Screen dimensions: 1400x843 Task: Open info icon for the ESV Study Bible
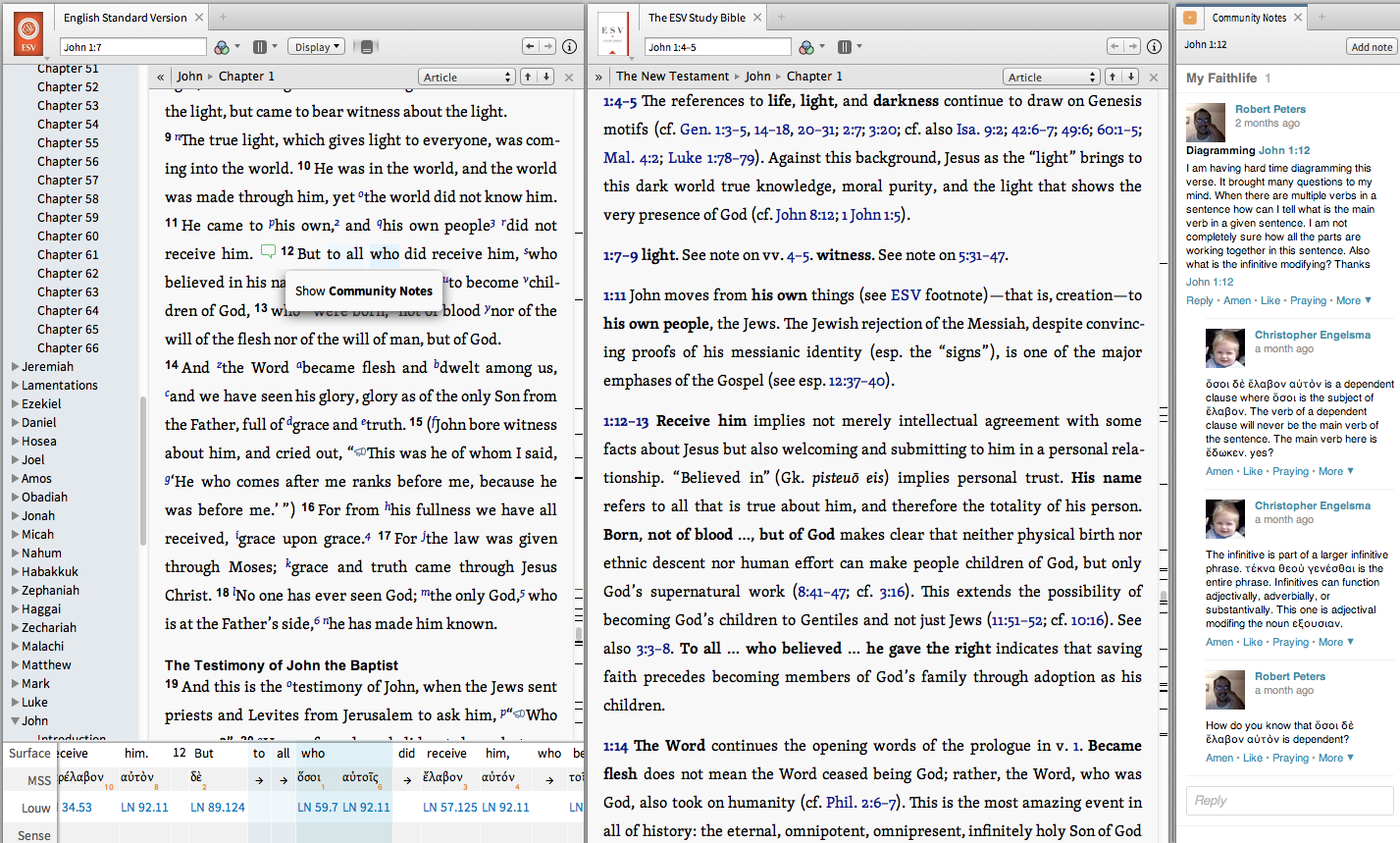[1154, 47]
